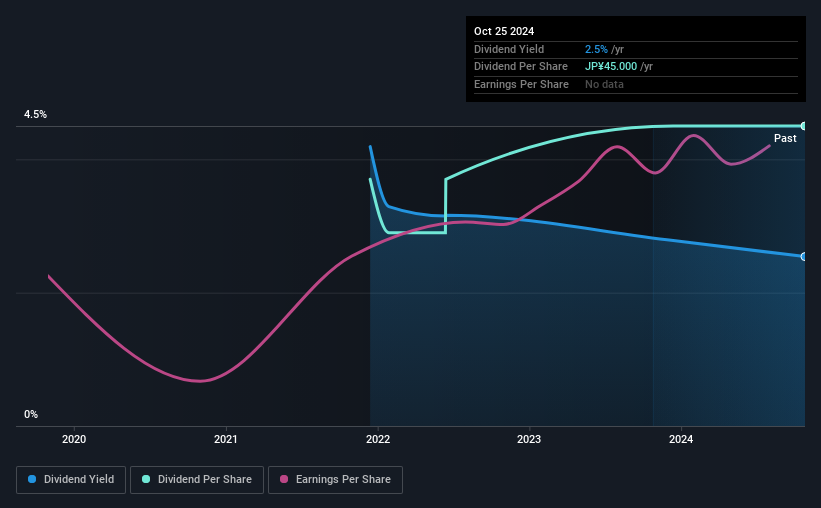
Task: Click the Past label on chart
Action: tap(785, 138)
